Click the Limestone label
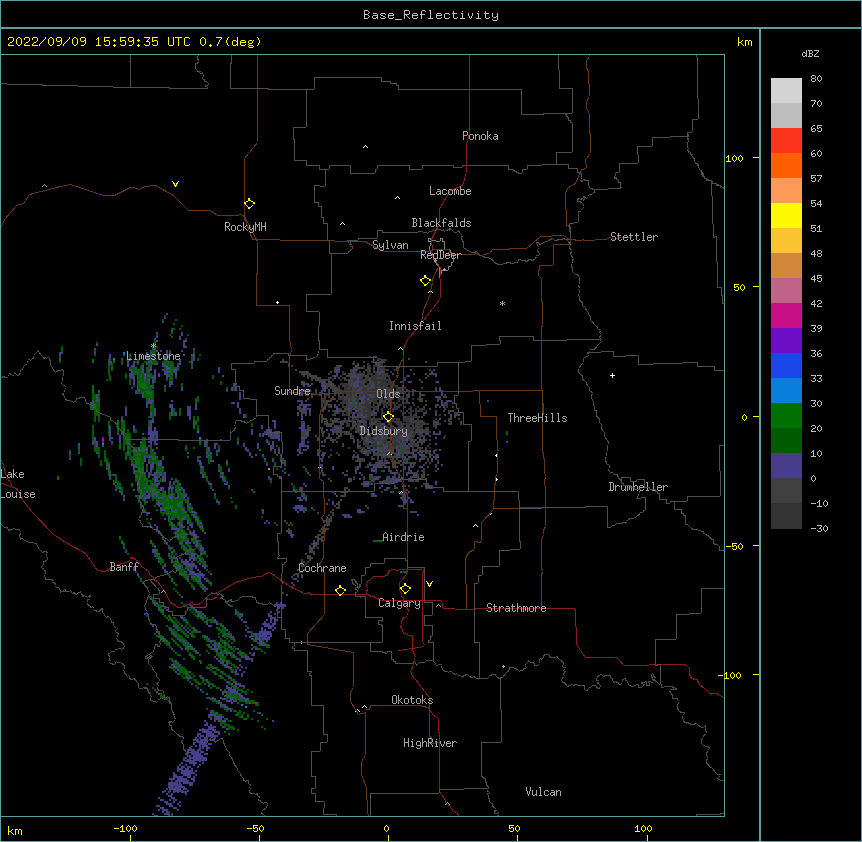 153,356
